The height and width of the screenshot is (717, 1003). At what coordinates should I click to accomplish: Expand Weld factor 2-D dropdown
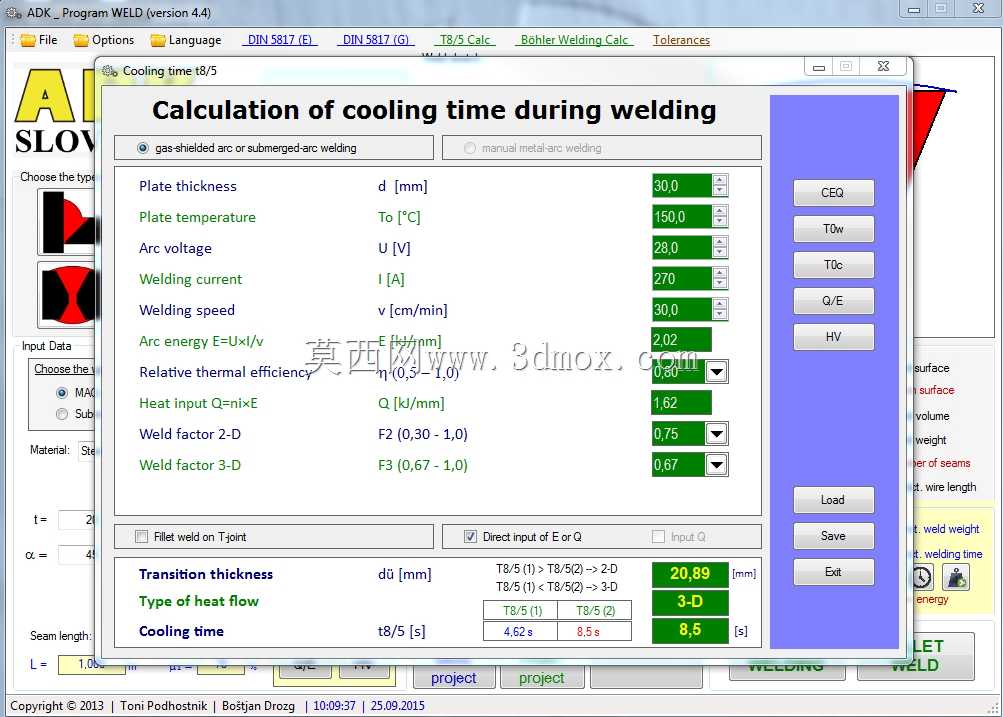[716, 434]
